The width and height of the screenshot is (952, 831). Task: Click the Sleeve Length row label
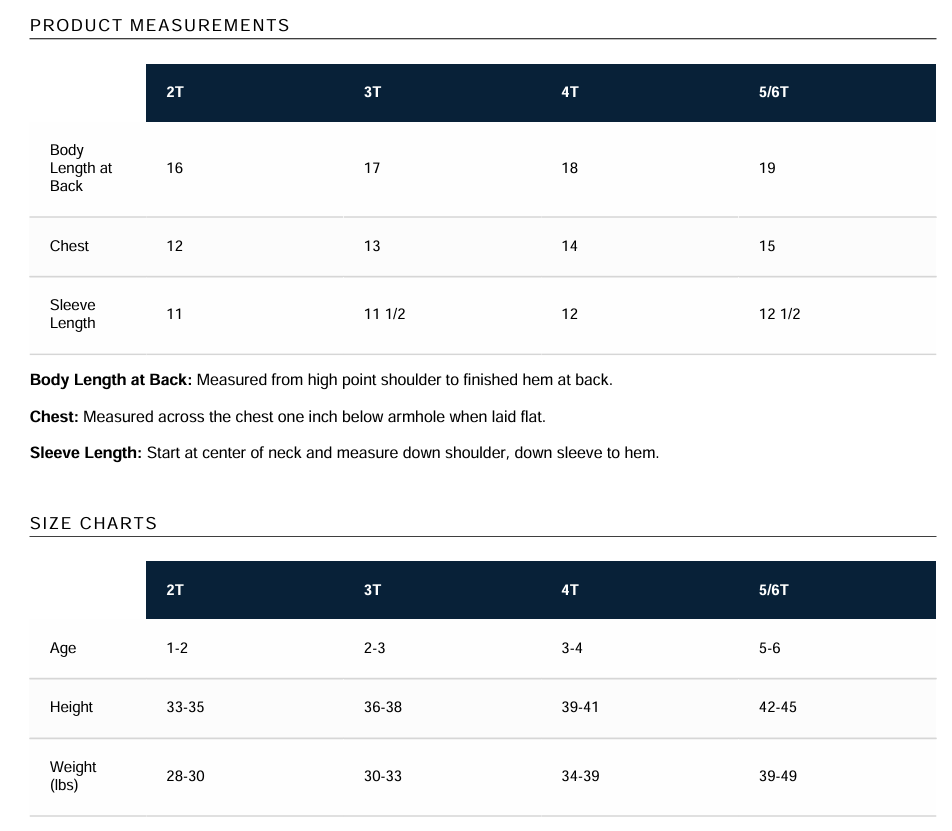[x=73, y=314]
